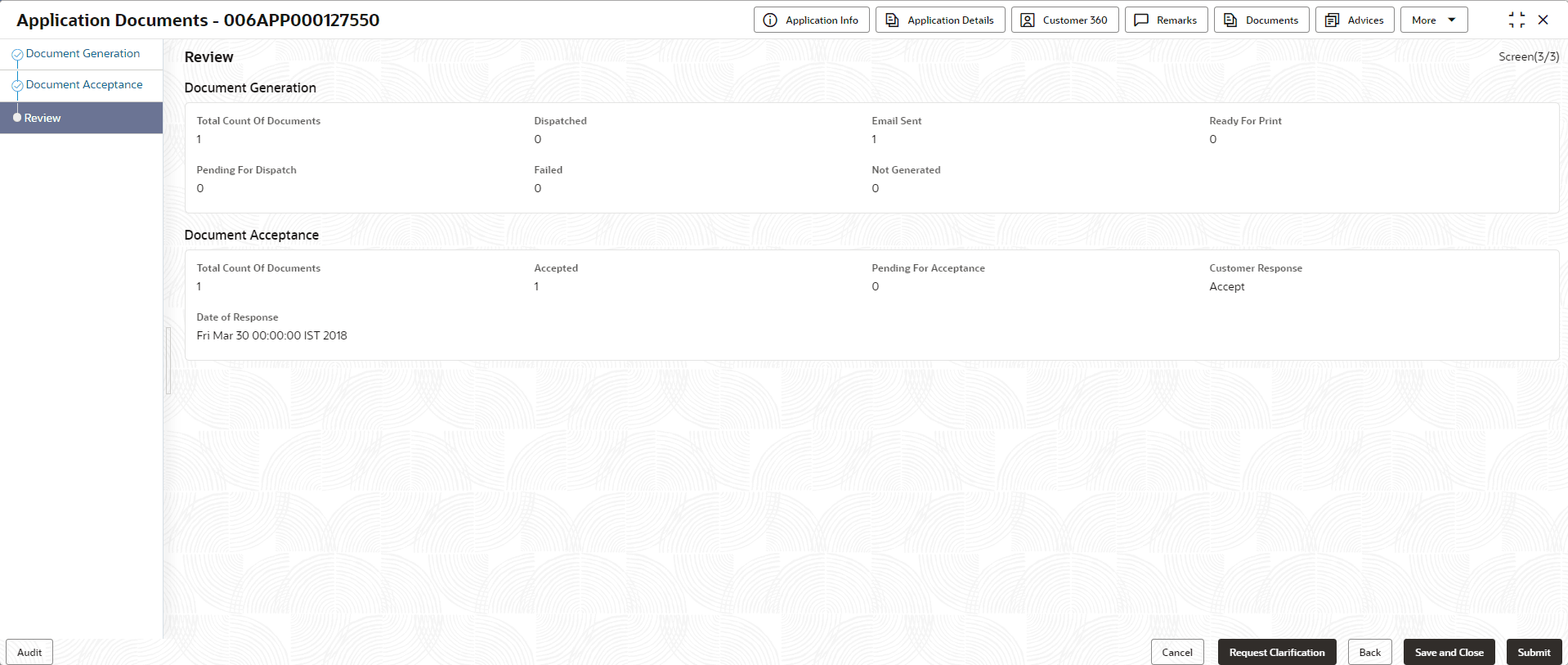
Task: Select the Review step in sidebar
Action: coord(81,118)
